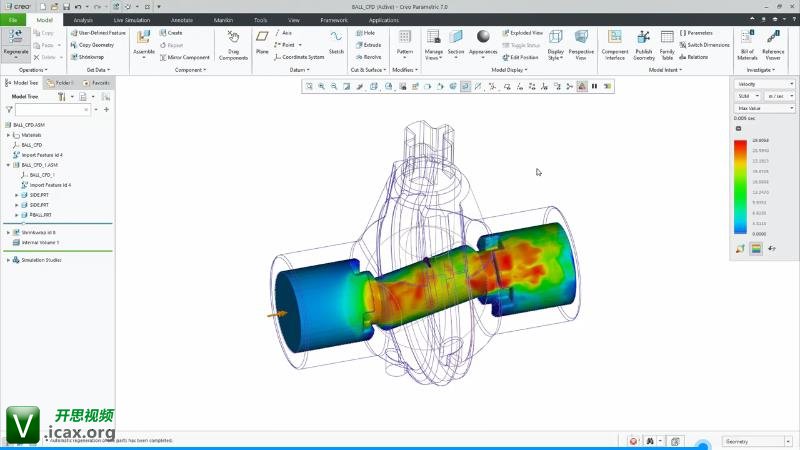
Task: Open Relations dialog
Action: point(693,57)
